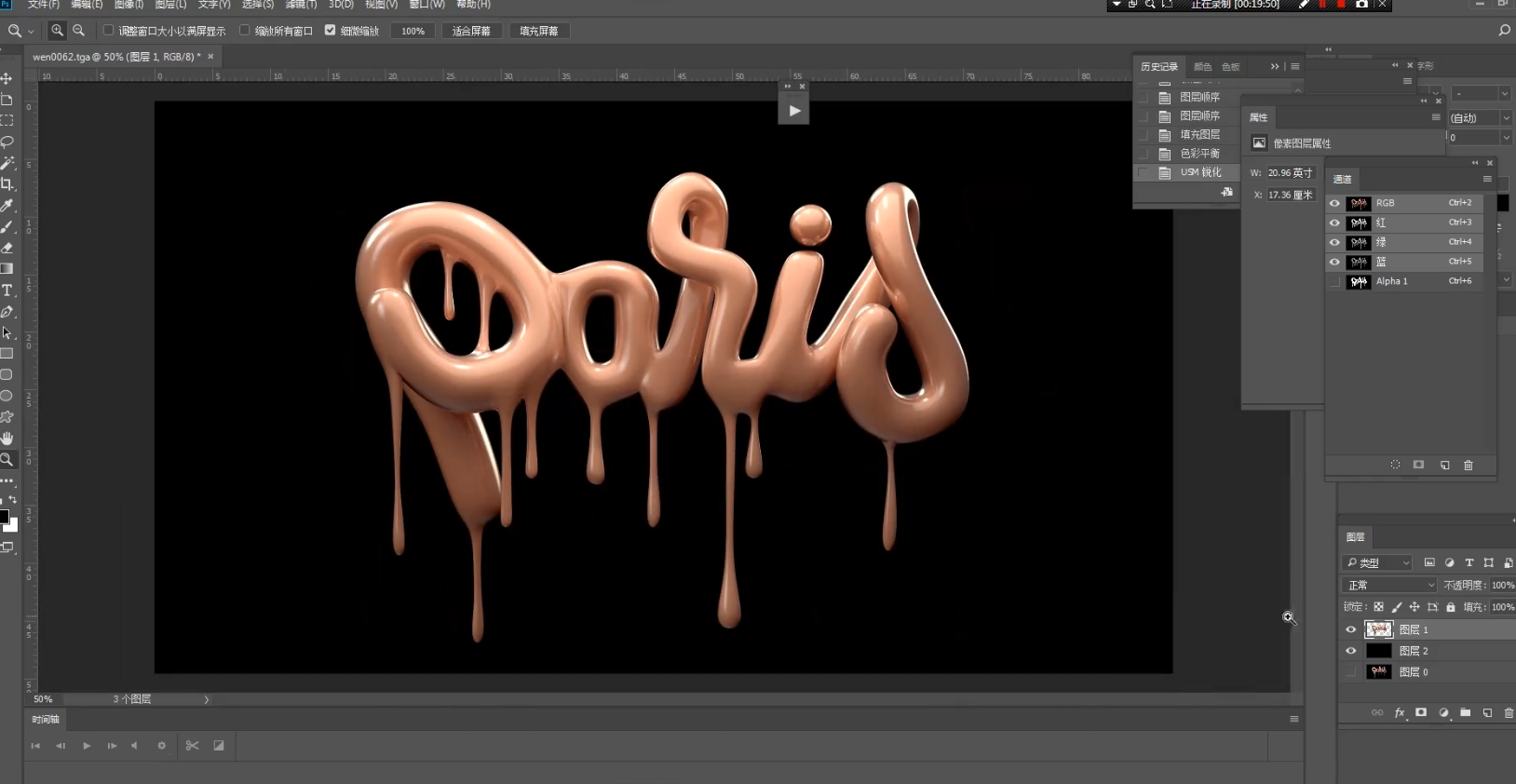Click the zoom out magnifier in options bar

(x=79, y=31)
